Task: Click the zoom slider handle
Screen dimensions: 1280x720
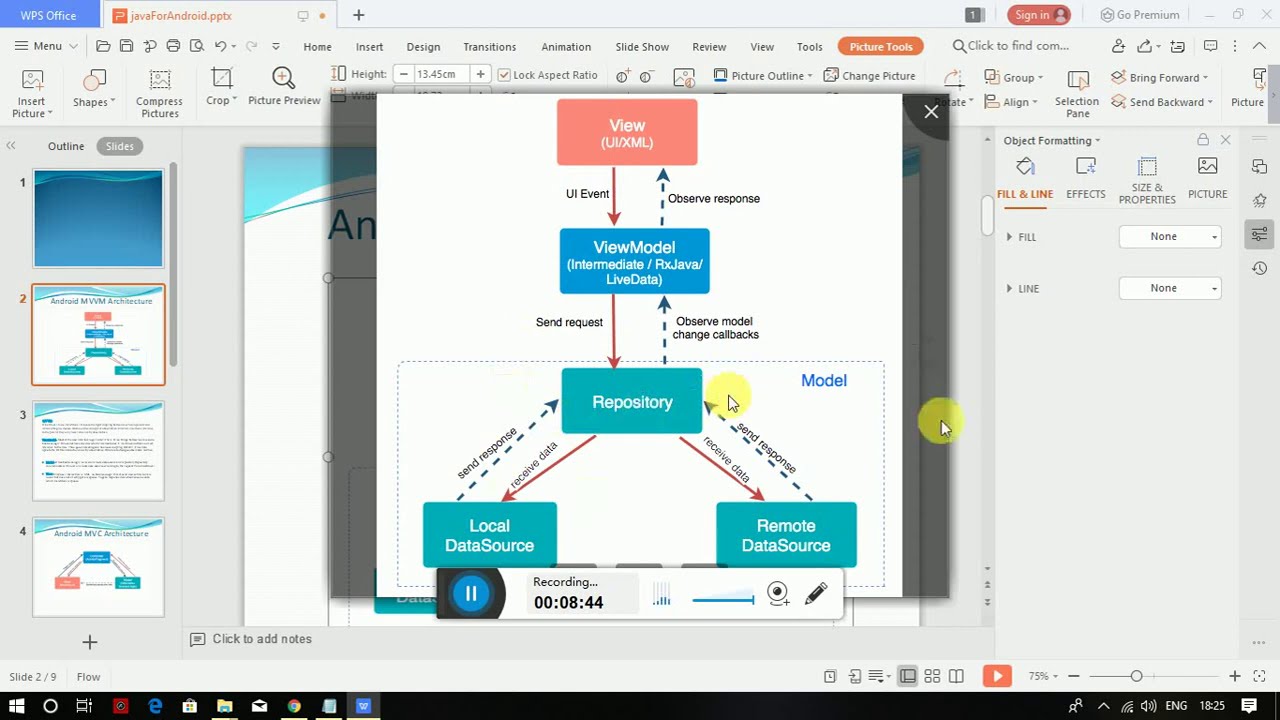Action: (1136, 677)
